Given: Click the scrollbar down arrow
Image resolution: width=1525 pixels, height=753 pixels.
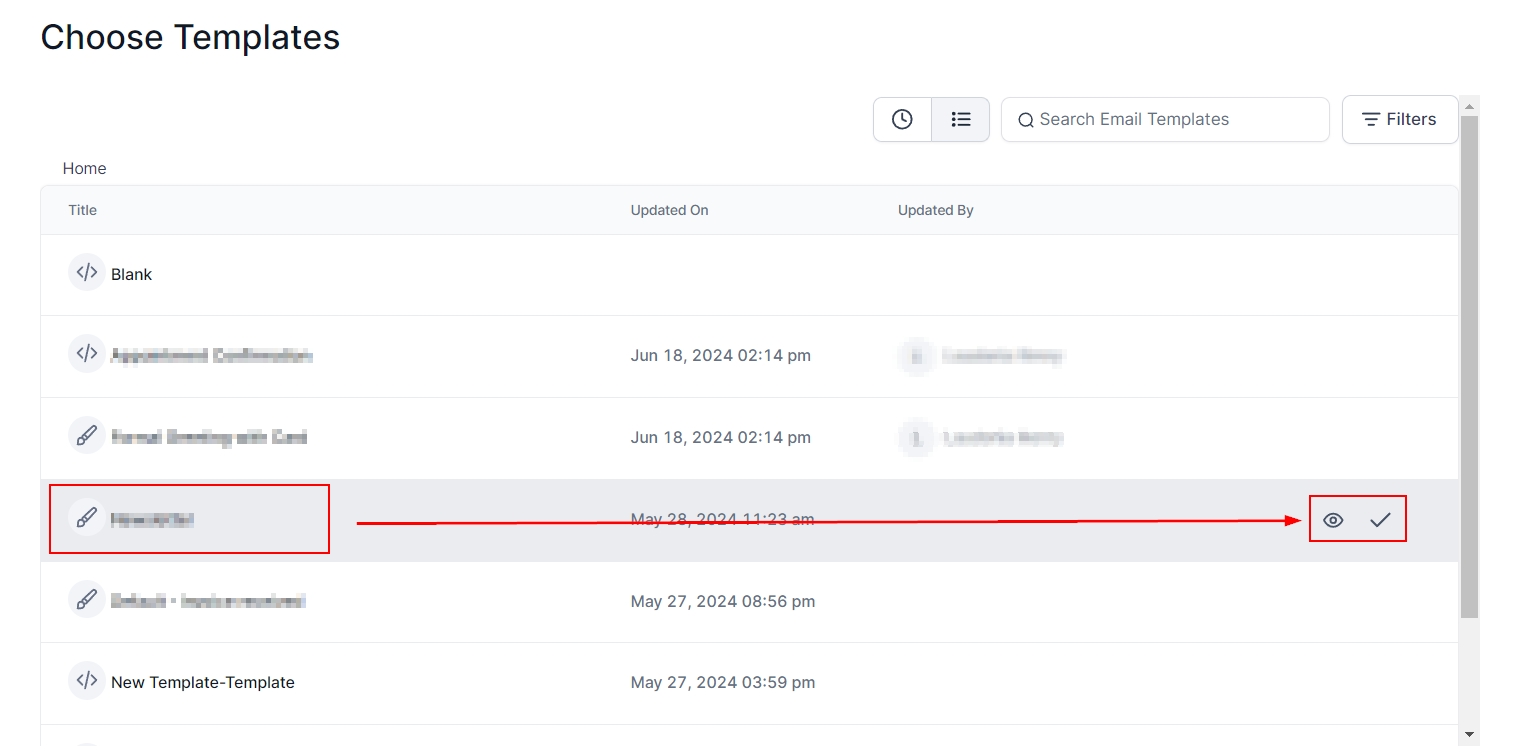Looking at the screenshot, I should pos(1468,735).
